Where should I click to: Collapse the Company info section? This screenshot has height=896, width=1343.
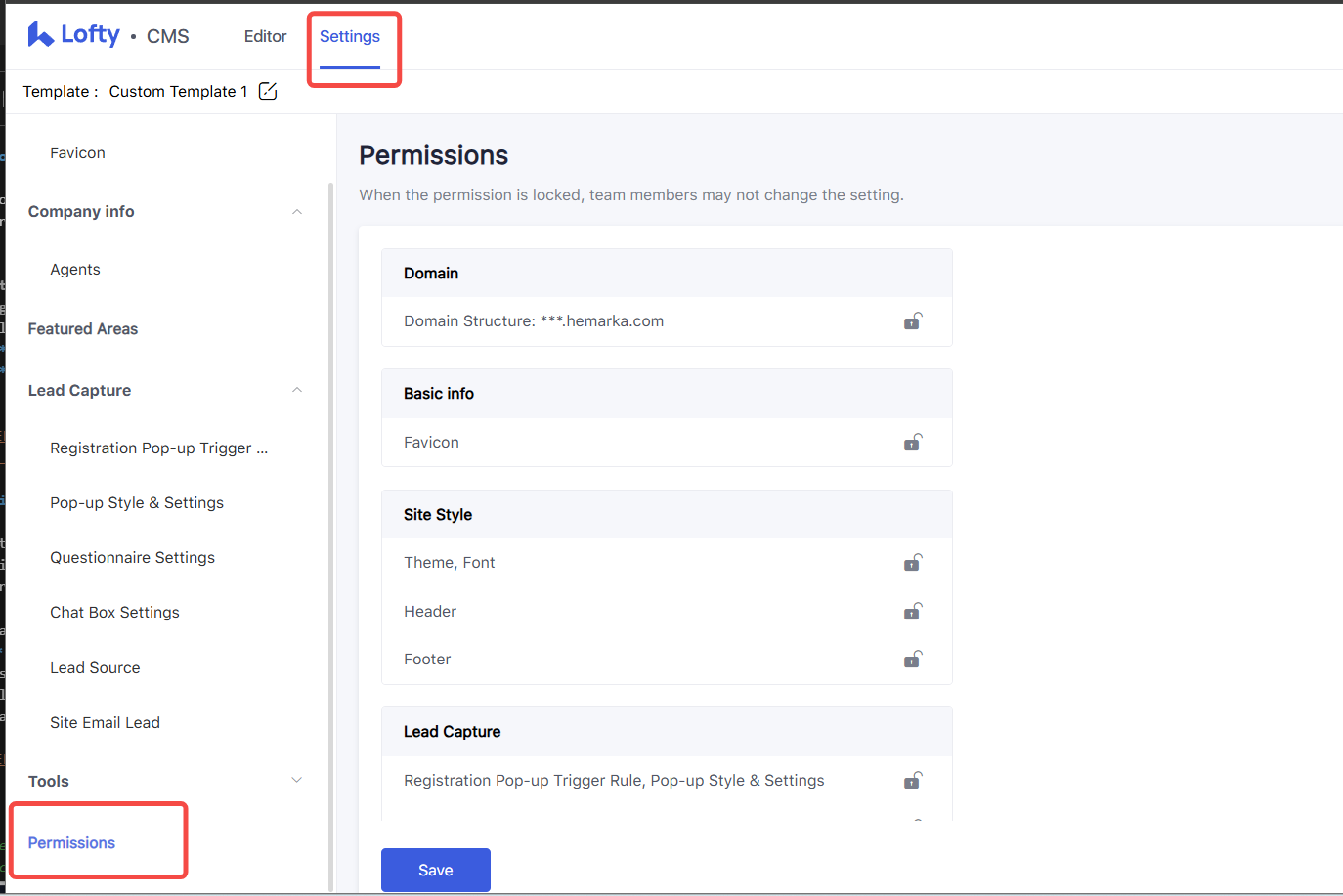coord(297,212)
